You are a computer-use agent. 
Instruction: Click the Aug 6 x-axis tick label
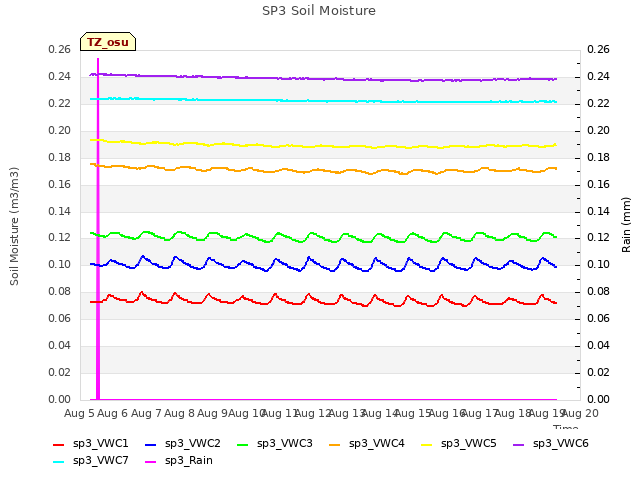coord(113,413)
